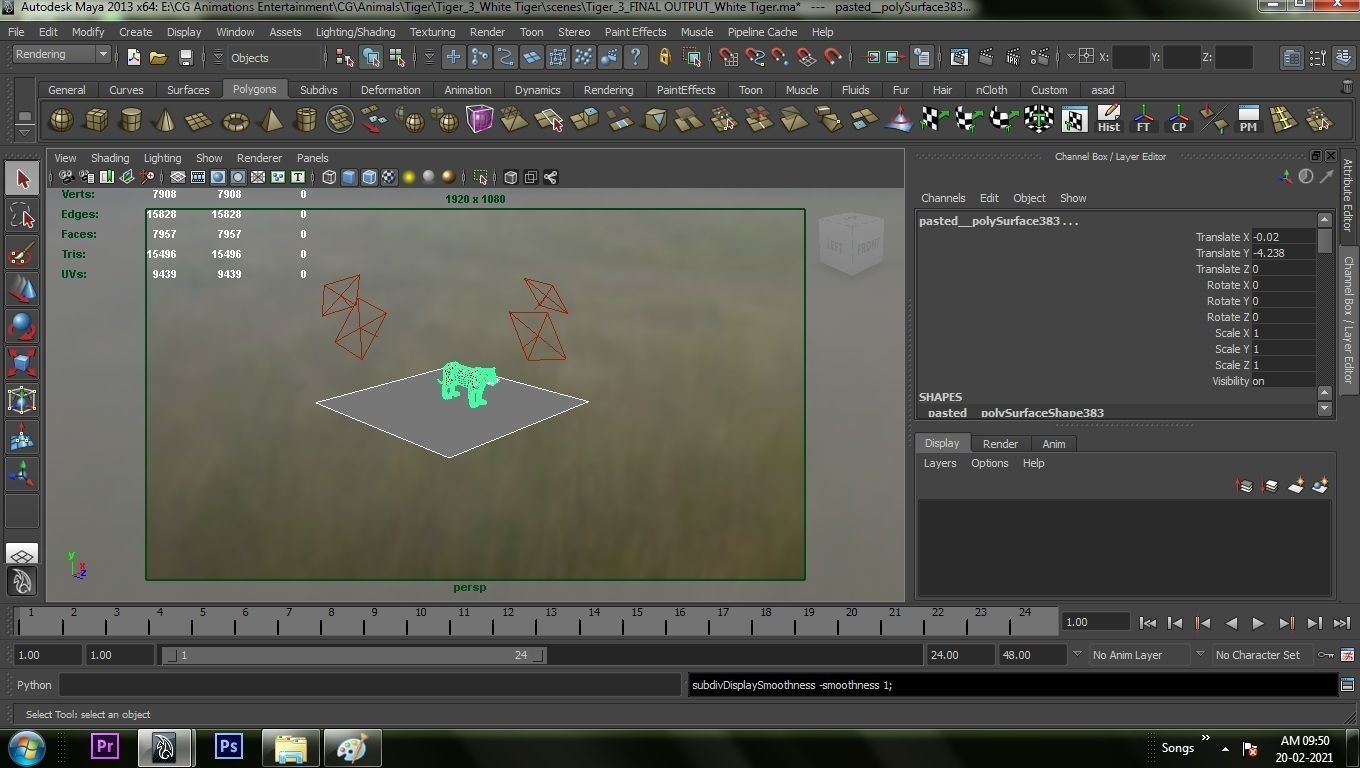Screen dimensions: 1360x768
Task: Play the animation backwards
Action: (1231, 623)
